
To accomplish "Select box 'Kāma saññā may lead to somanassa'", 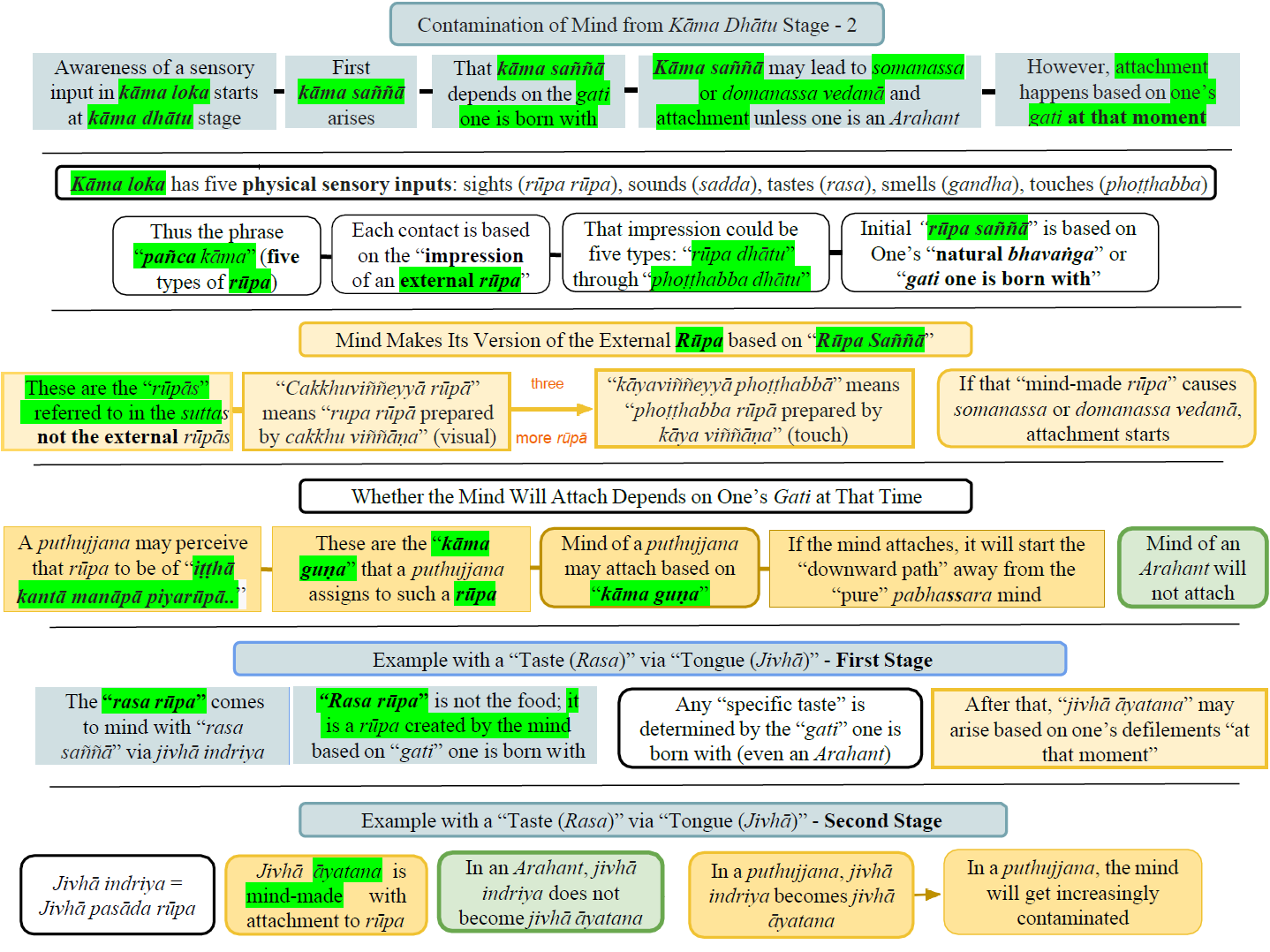I will (809, 92).
